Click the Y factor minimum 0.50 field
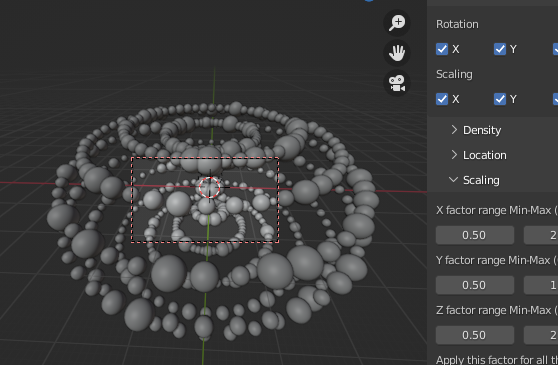Image resolution: width=558 pixels, height=365 pixels. [x=475, y=285]
